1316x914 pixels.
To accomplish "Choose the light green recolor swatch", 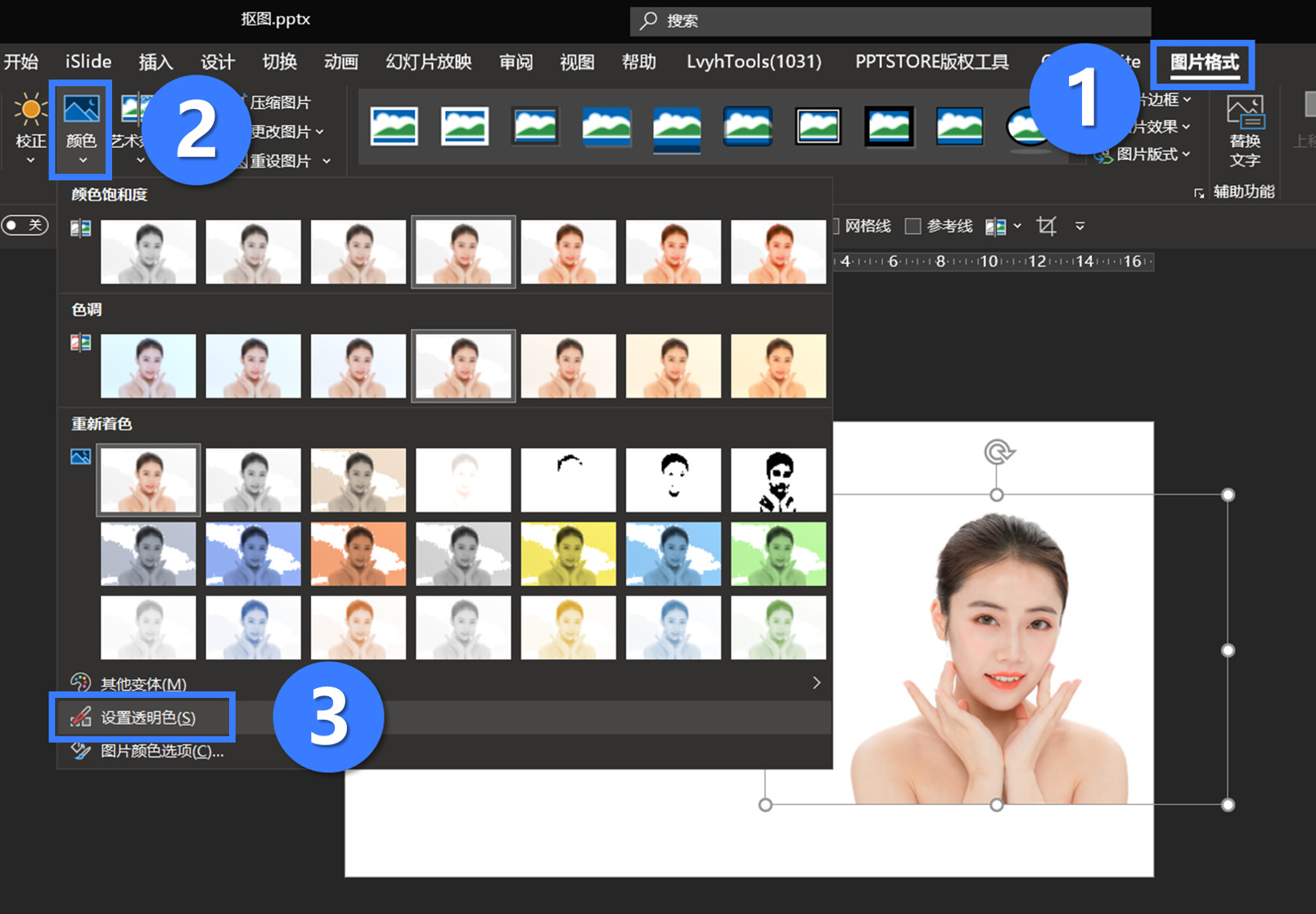I will (x=778, y=628).
